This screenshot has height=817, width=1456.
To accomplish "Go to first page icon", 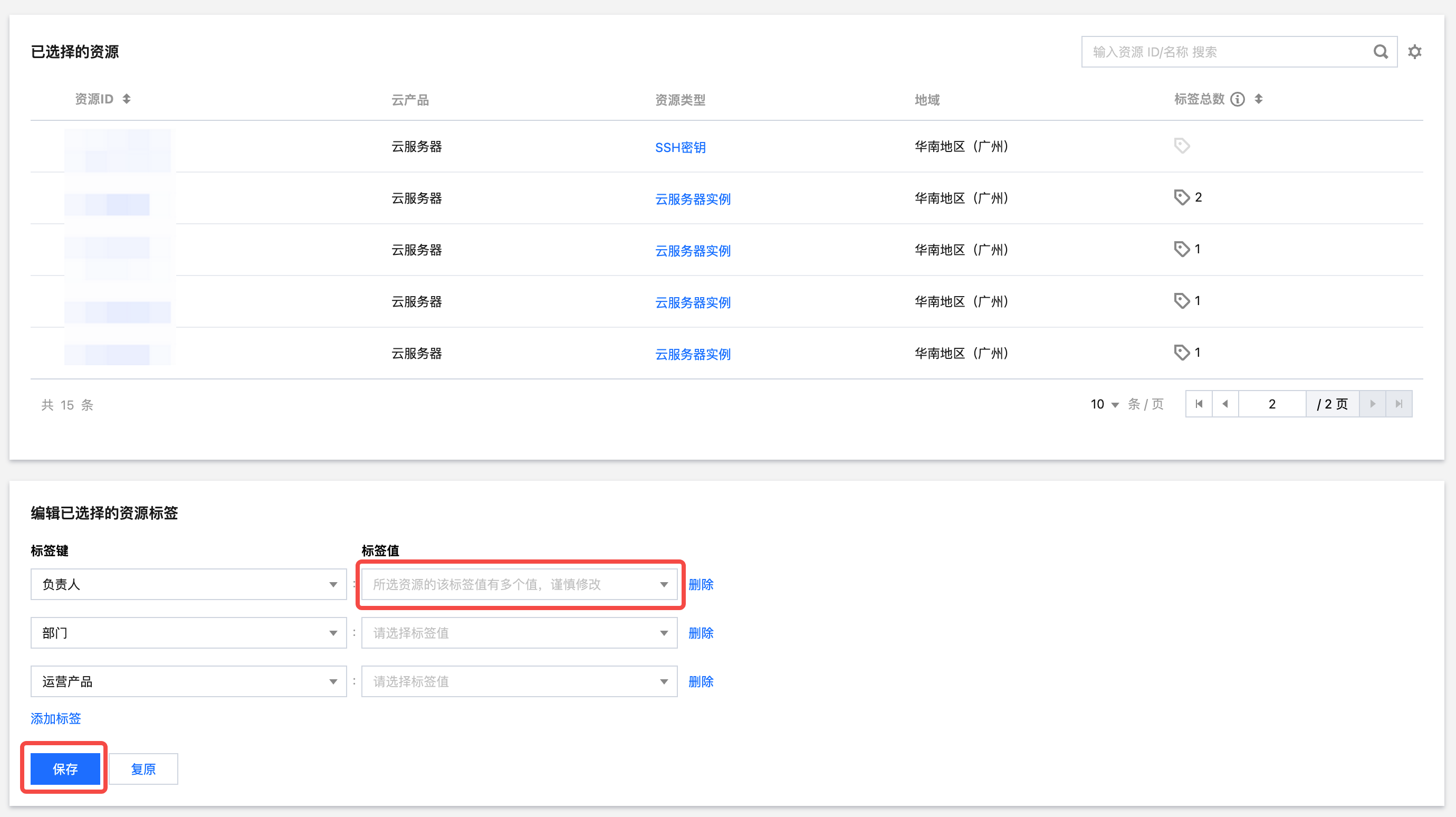I will [x=1199, y=404].
